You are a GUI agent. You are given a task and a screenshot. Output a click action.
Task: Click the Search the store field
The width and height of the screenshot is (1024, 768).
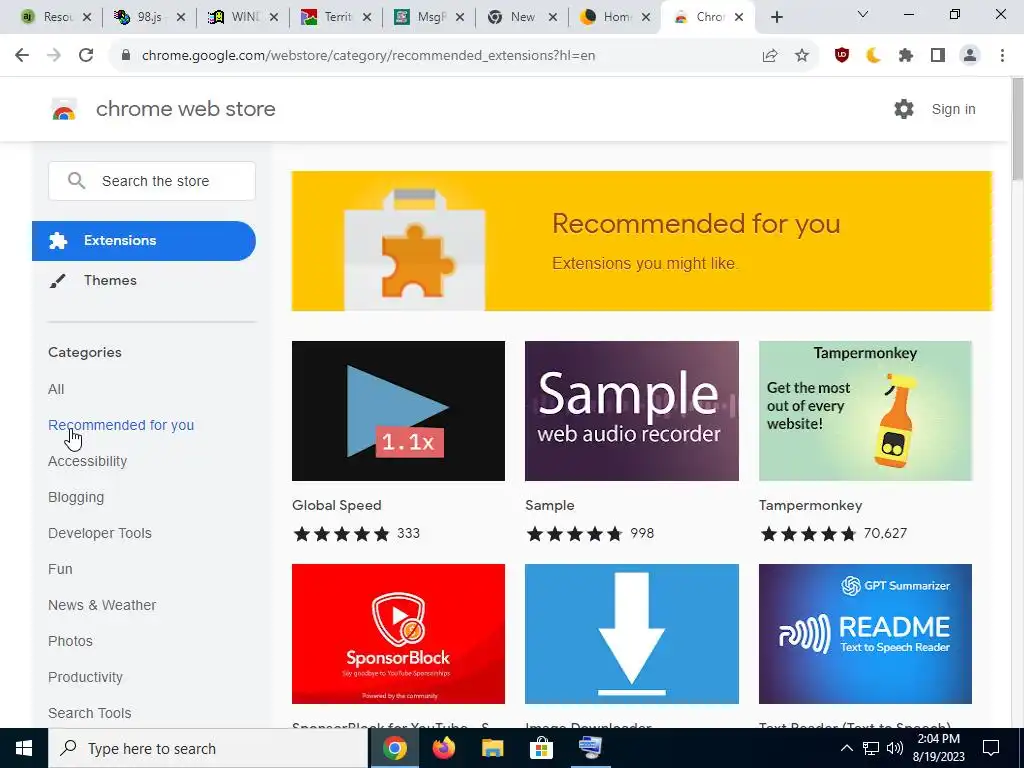point(152,181)
